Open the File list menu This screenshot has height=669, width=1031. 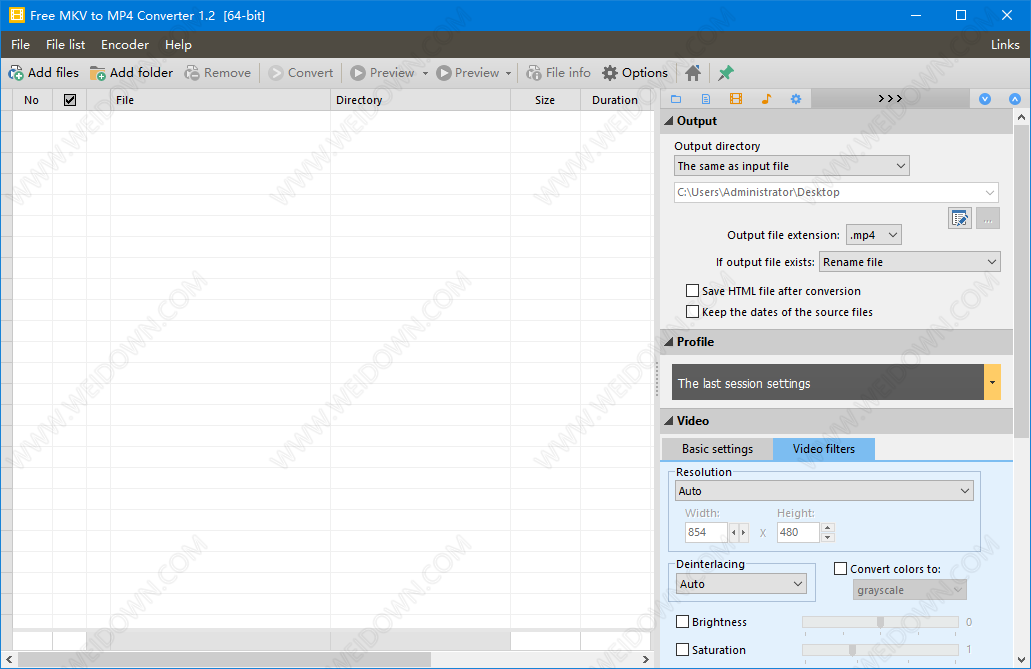[65, 45]
